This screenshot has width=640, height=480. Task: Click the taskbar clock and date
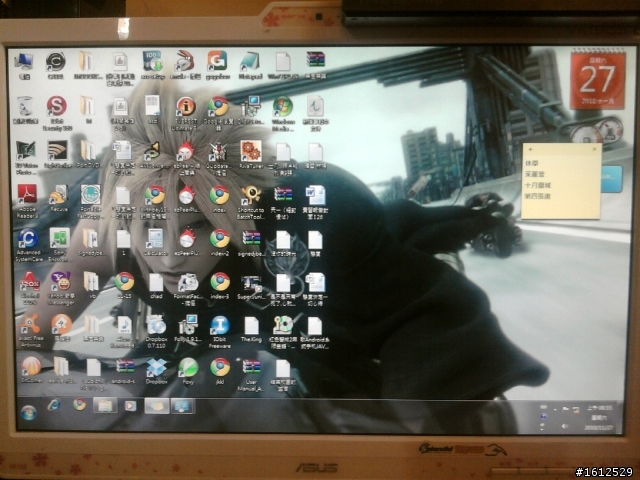pos(598,417)
